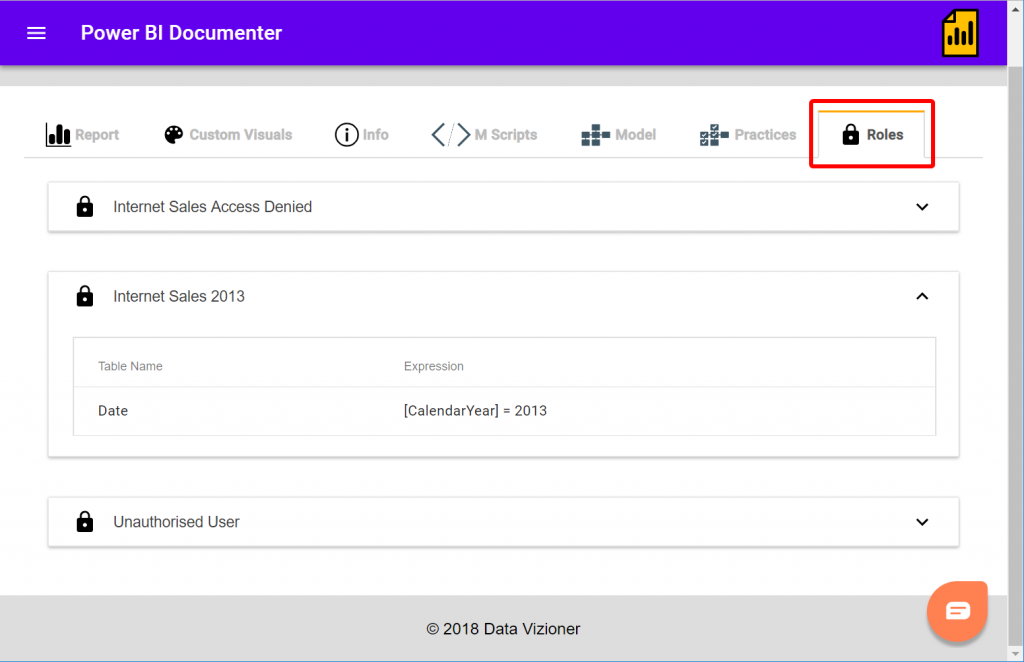Click the 2018 Data Vizioner copyright text

503,629
